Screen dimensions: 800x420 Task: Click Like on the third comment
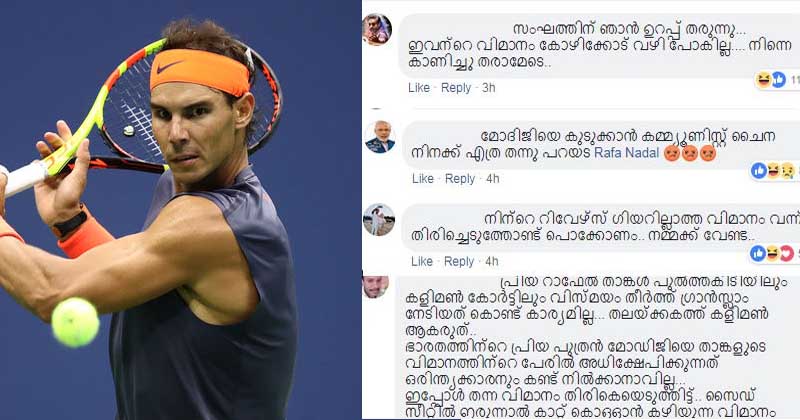(x=422, y=261)
